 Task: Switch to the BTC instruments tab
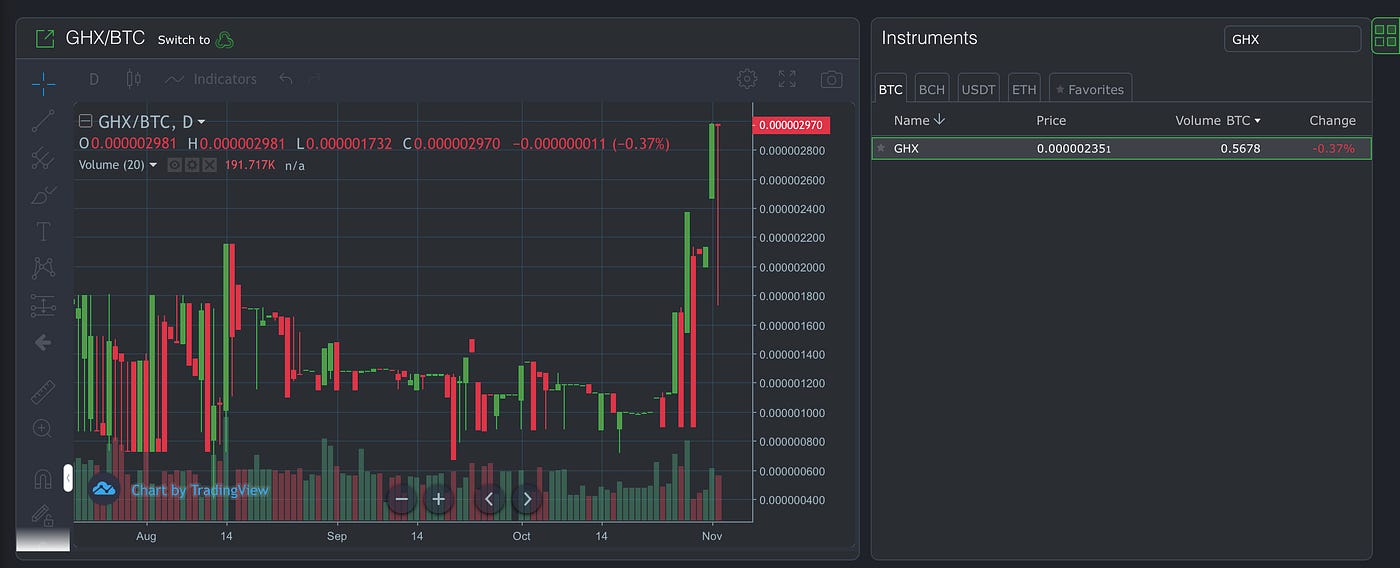890,89
